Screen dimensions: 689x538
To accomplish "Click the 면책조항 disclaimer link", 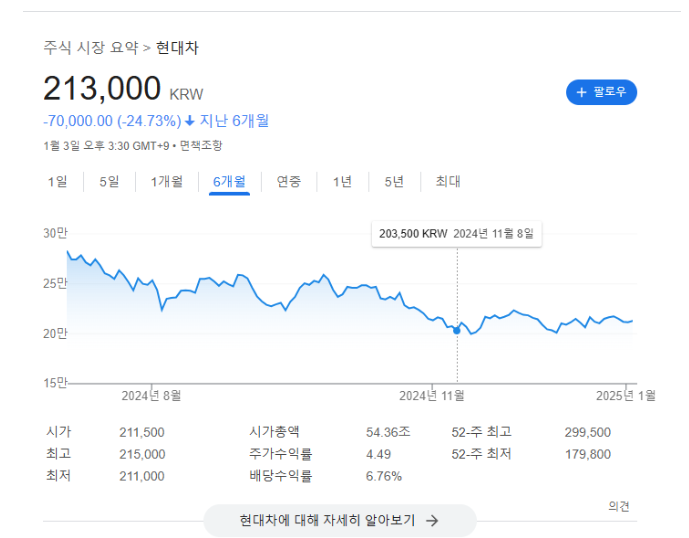I will (x=201, y=145).
